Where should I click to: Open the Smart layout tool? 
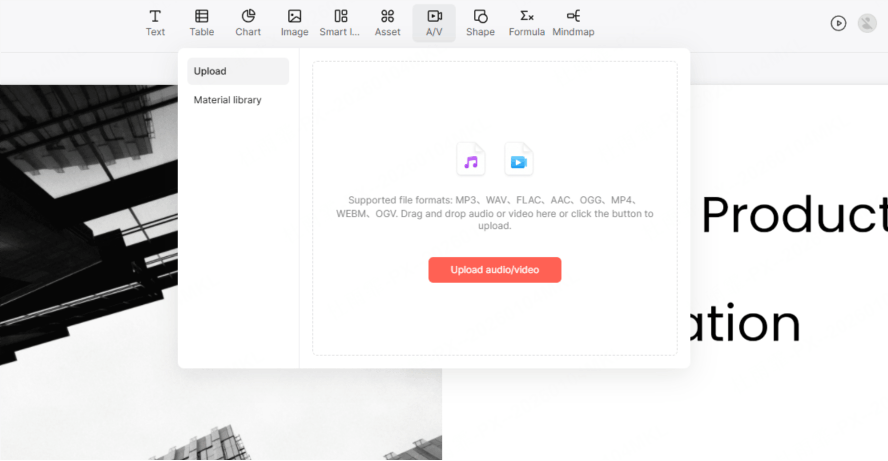tap(341, 23)
